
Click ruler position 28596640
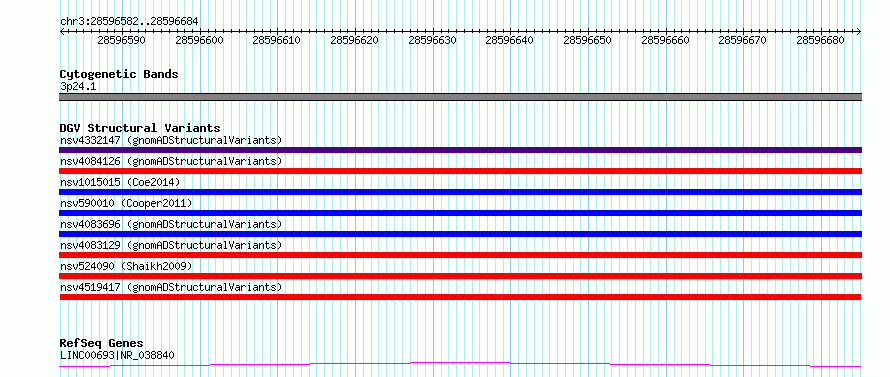[510, 40]
